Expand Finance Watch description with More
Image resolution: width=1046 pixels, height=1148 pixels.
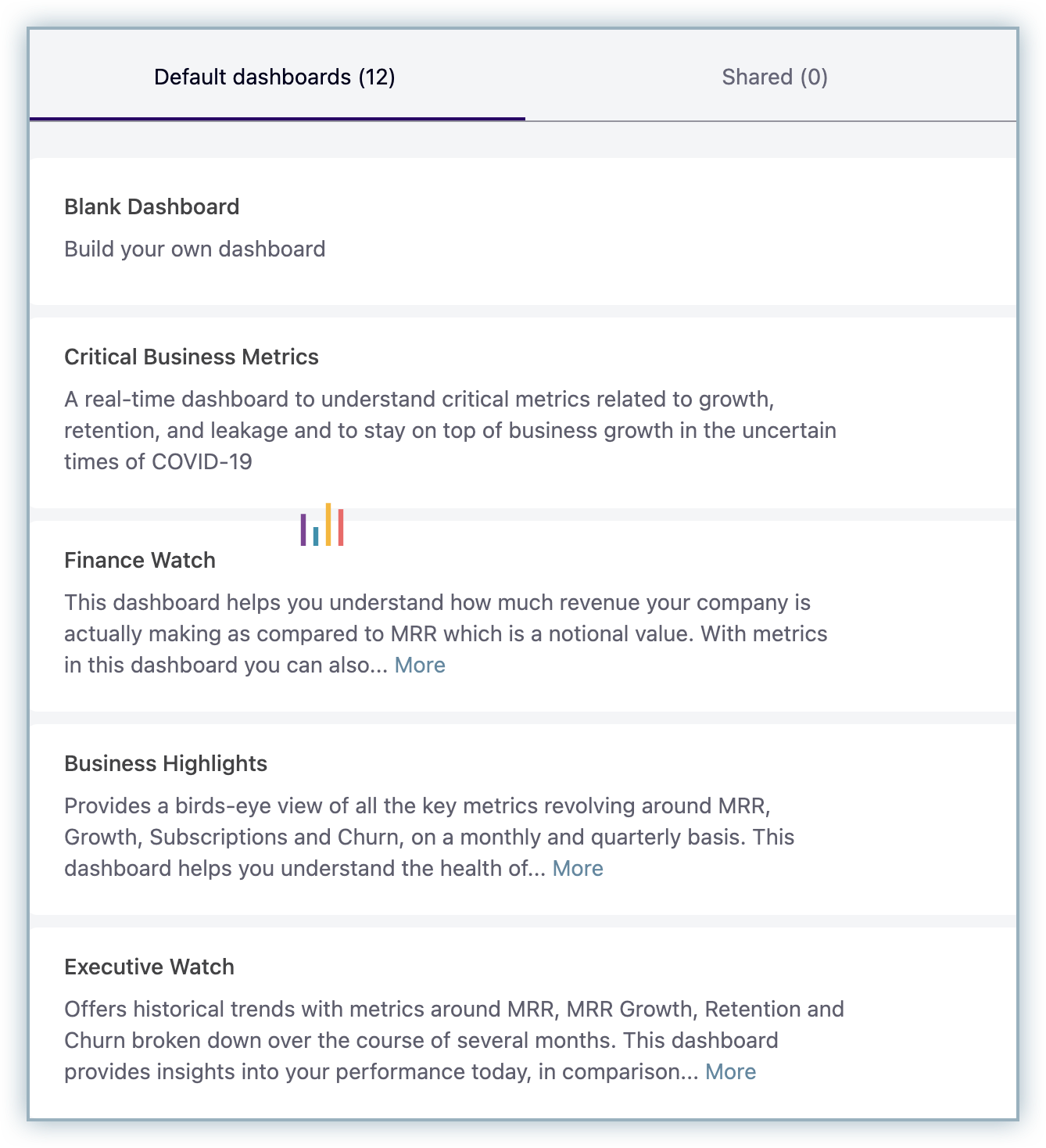pyautogui.click(x=420, y=665)
